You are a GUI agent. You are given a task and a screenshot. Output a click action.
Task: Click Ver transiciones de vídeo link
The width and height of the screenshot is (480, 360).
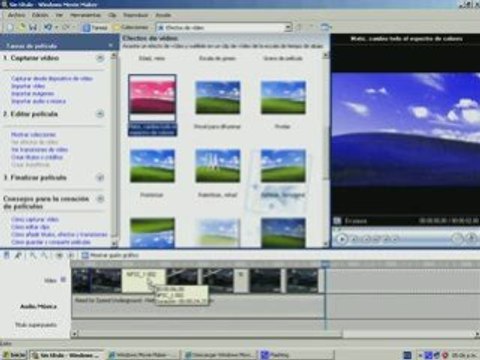39,150
